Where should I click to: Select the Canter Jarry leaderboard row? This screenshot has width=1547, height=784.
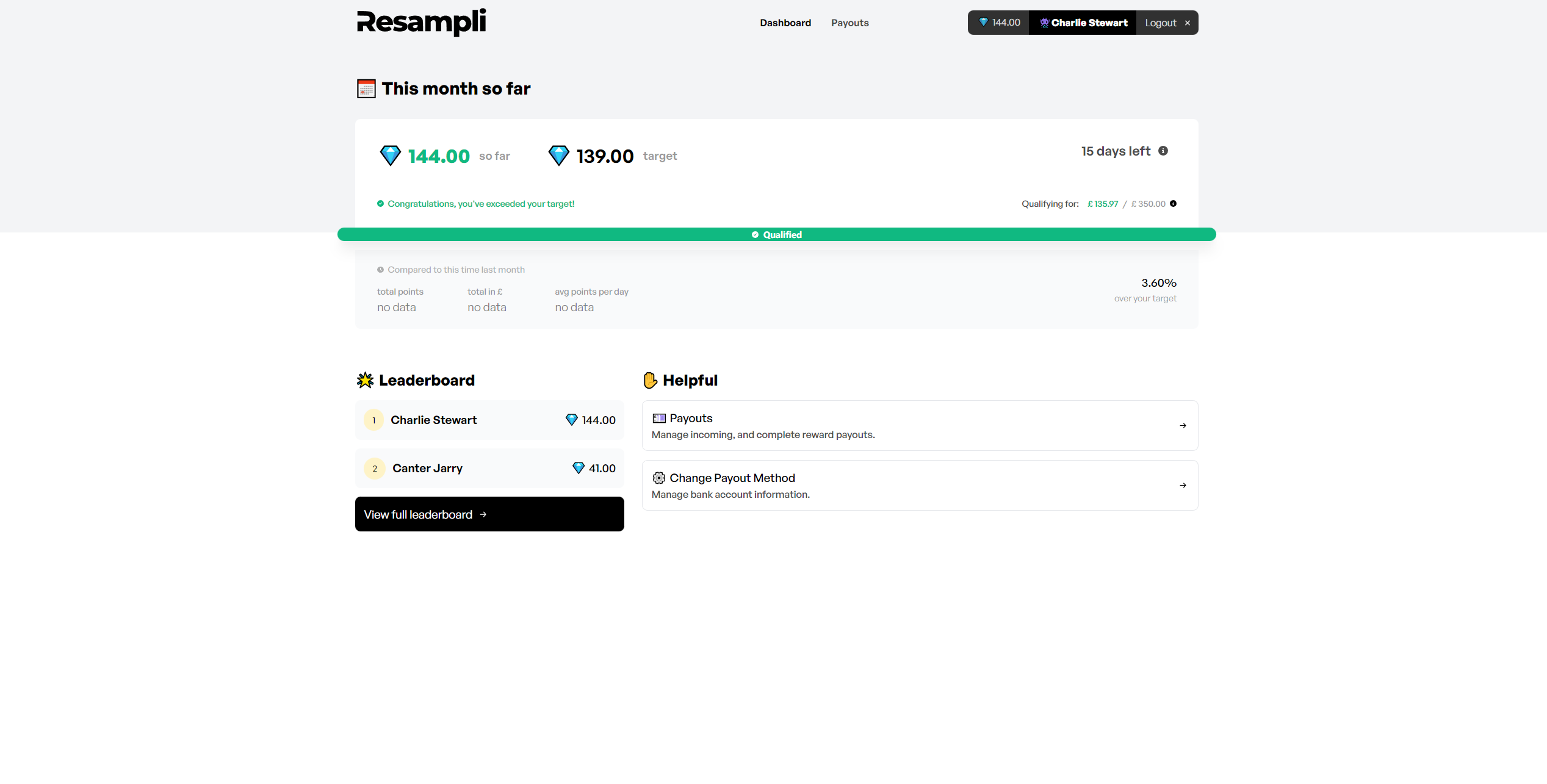(489, 468)
